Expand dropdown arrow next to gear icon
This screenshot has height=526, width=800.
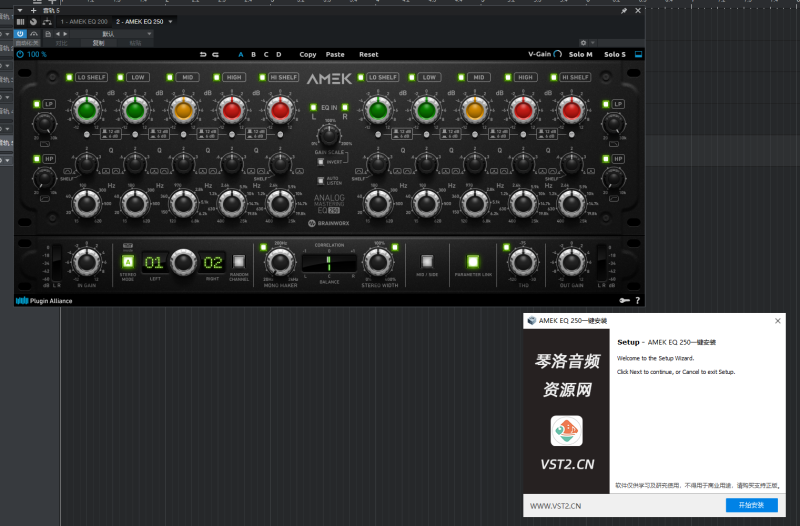click(x=592, y=43)
